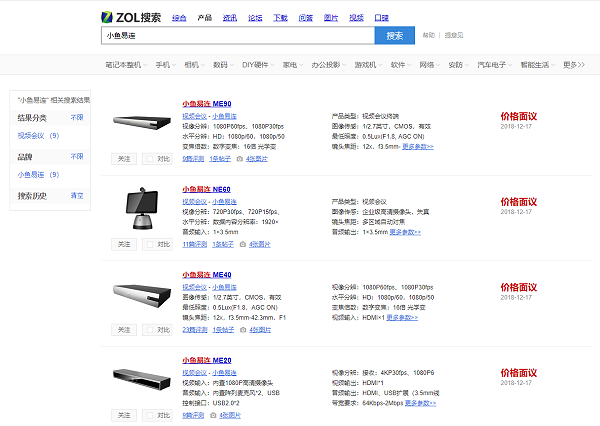Click 关注 button for ME90

point(124,159)
